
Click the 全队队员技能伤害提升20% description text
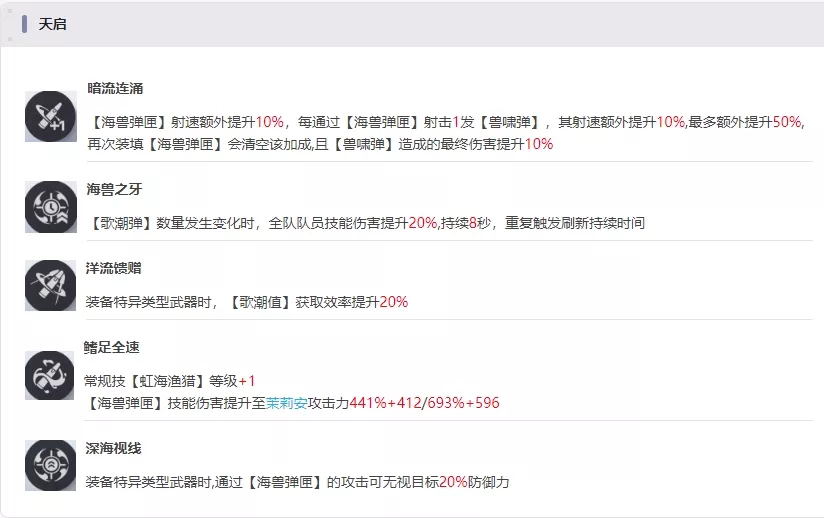click(x=353, y=223)
